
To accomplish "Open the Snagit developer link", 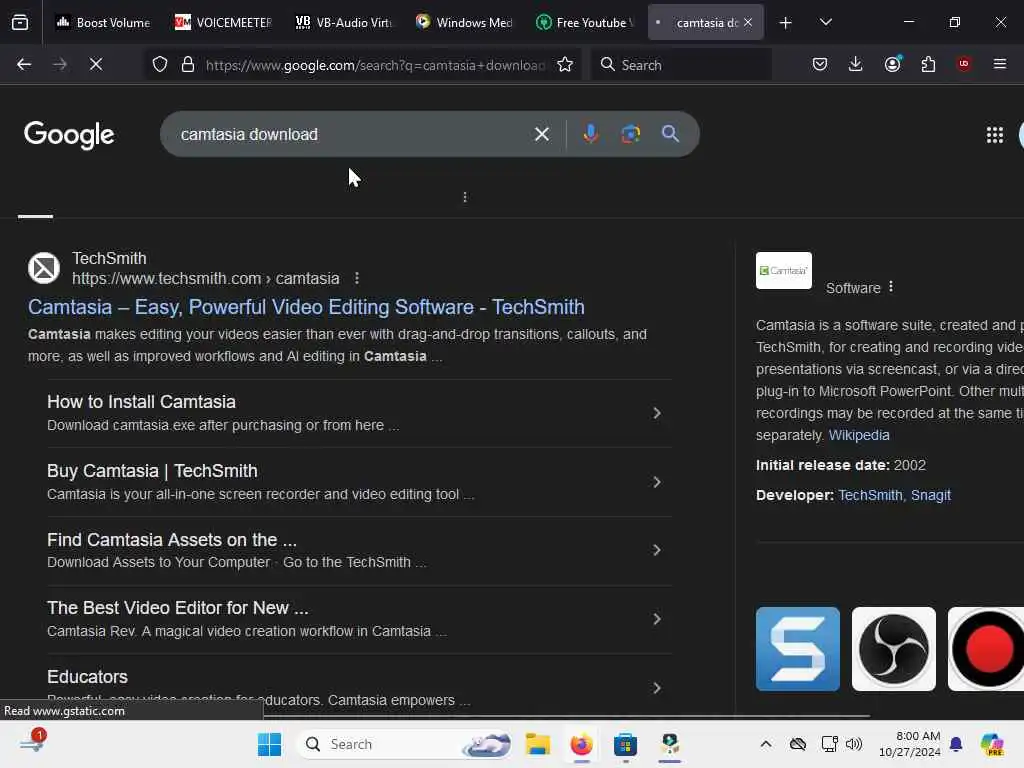I will point(931,495).
